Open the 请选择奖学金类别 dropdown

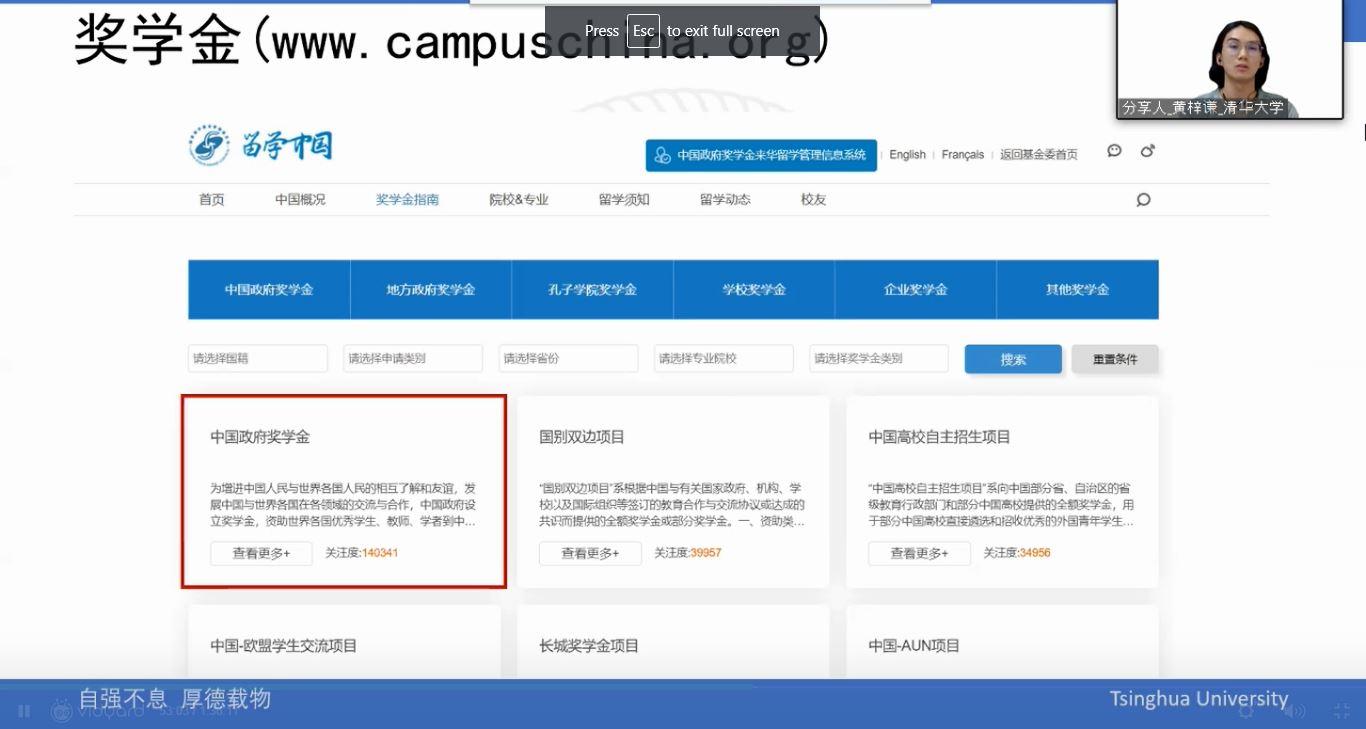879,358
